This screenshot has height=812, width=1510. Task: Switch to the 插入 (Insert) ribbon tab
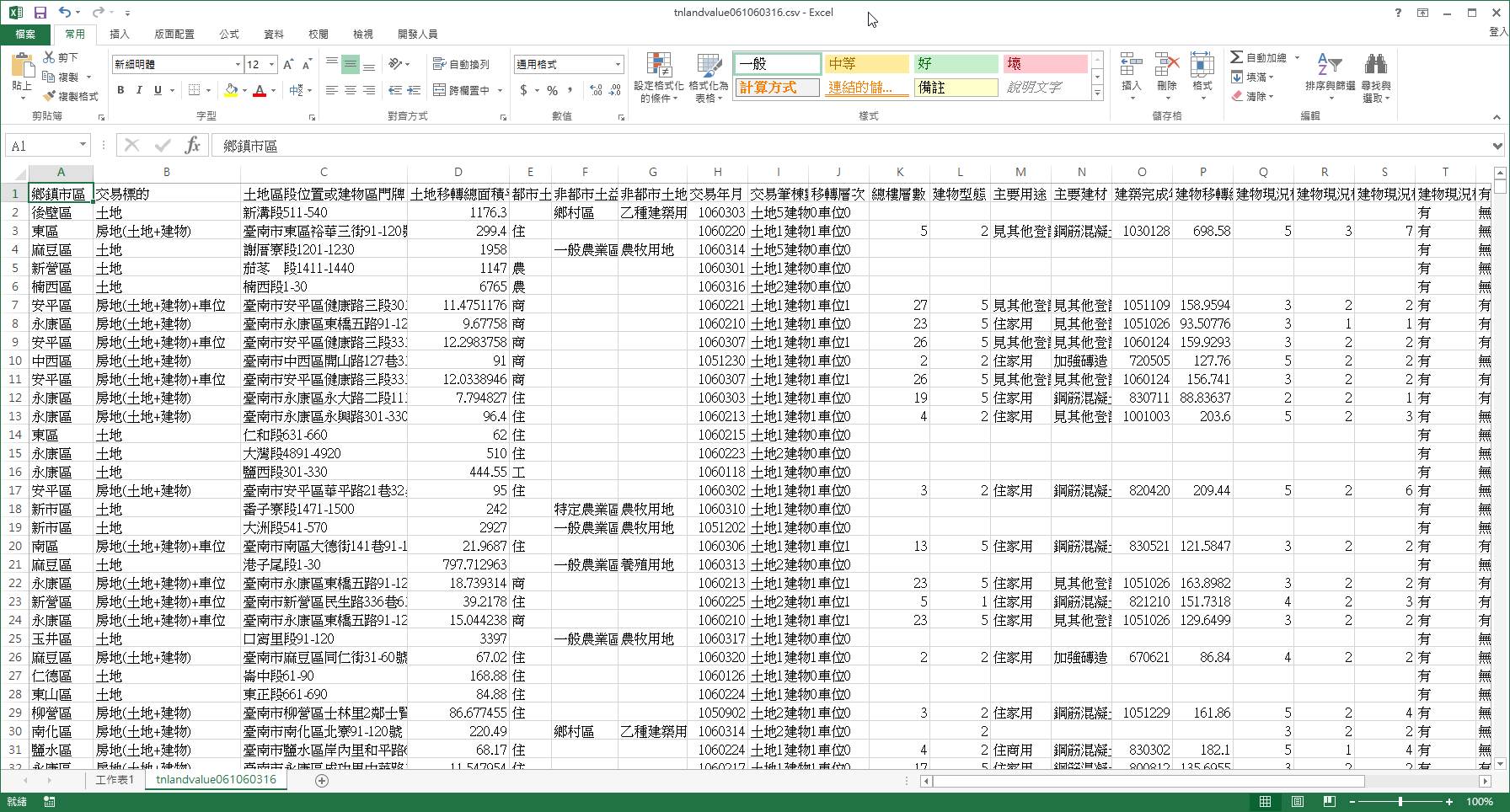click(120, 35)
